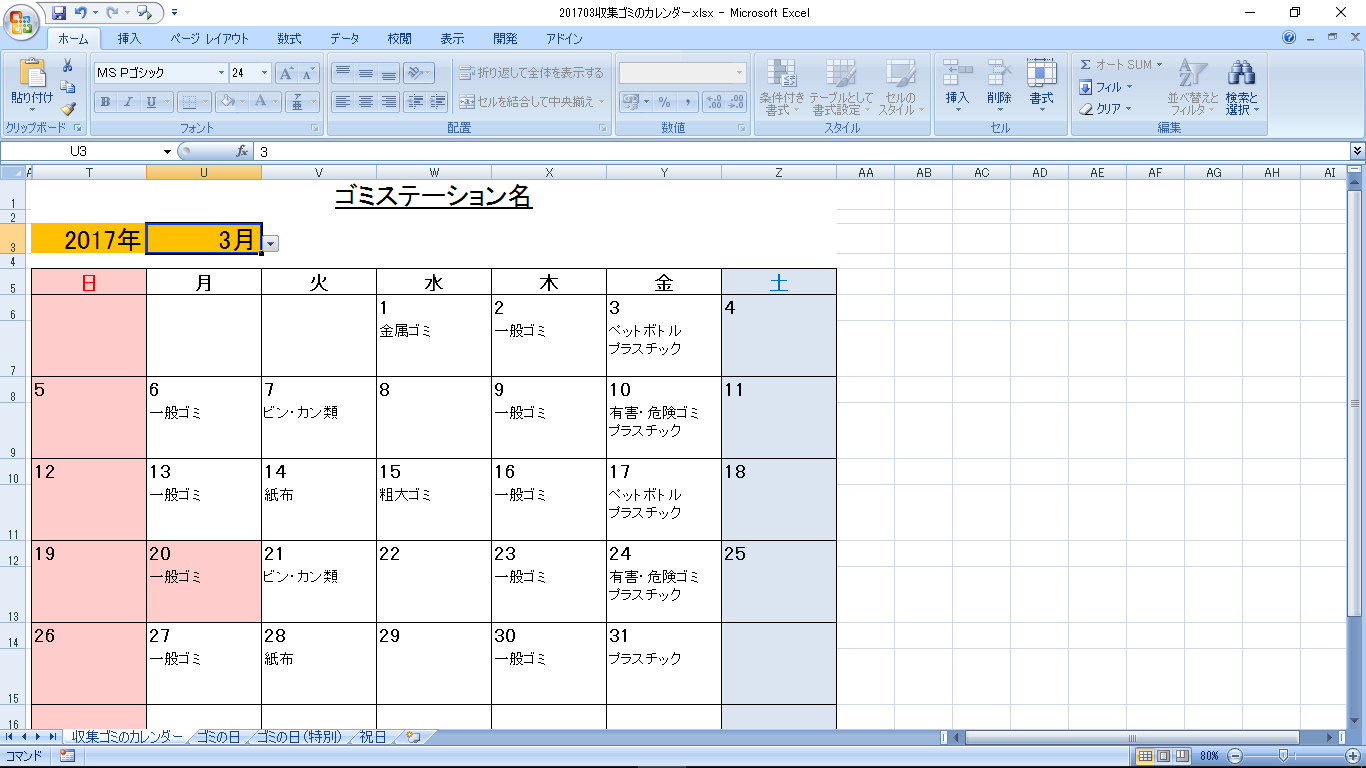Viewport: 1366px width, 768px height.
Task: Decrease decimal places
Action: 736,102
